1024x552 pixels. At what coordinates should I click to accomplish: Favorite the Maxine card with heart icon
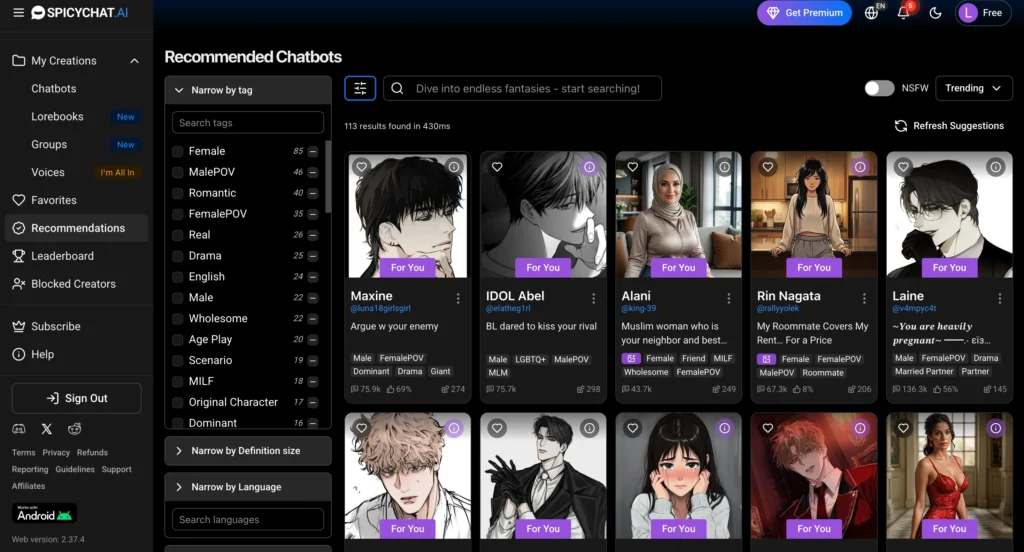click(x=361, y=167)
